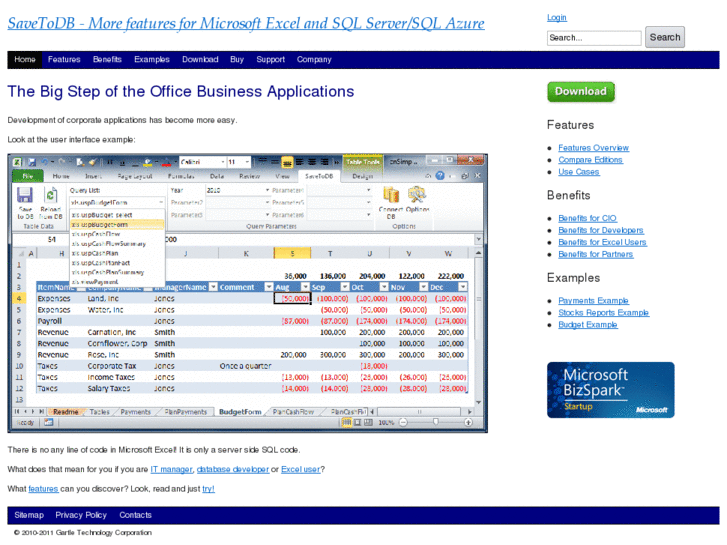
Task: Open the Sep column filter dropdown
Action: click(344, 287)
